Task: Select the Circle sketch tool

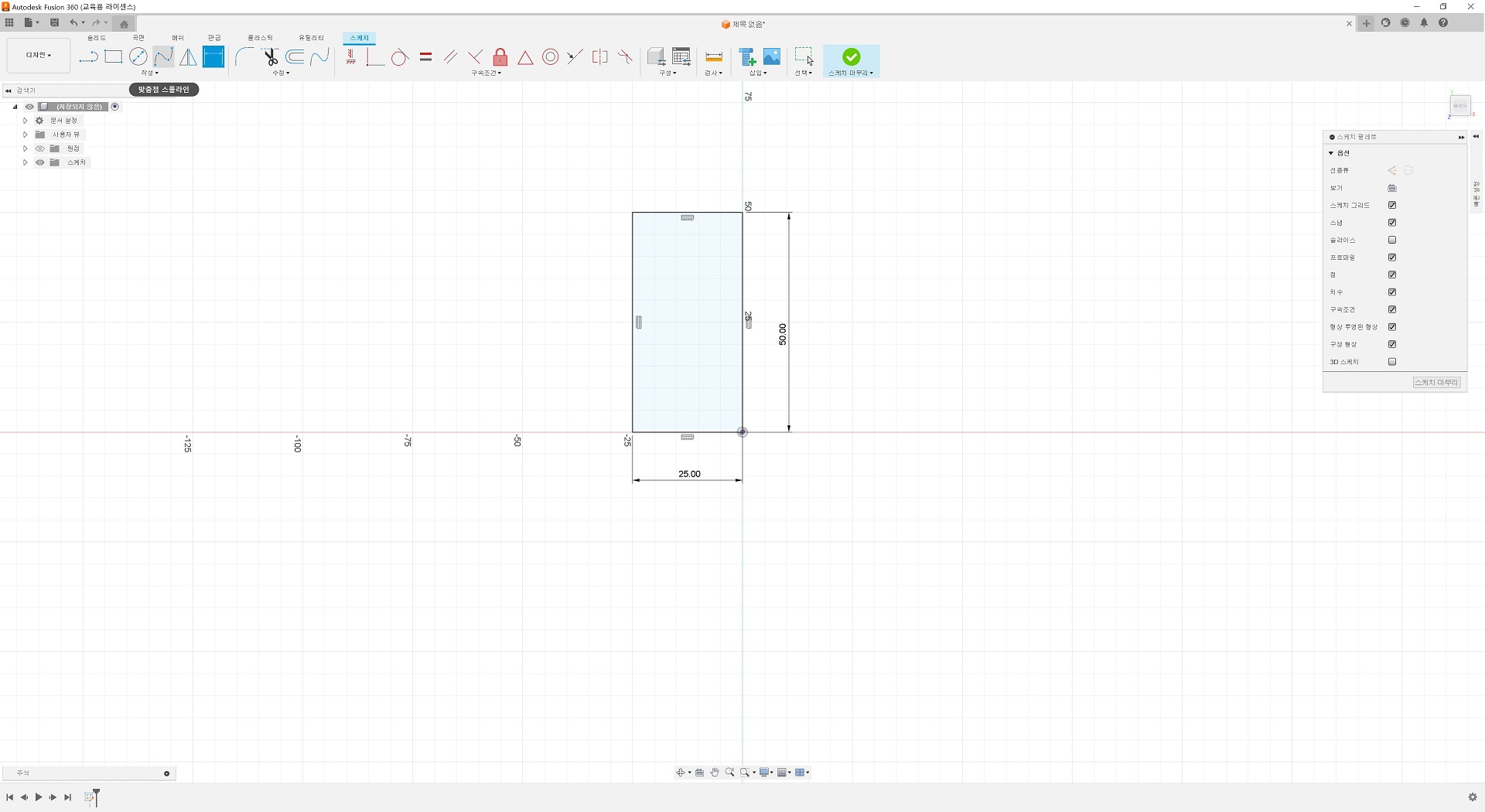Action: [138, 56]
